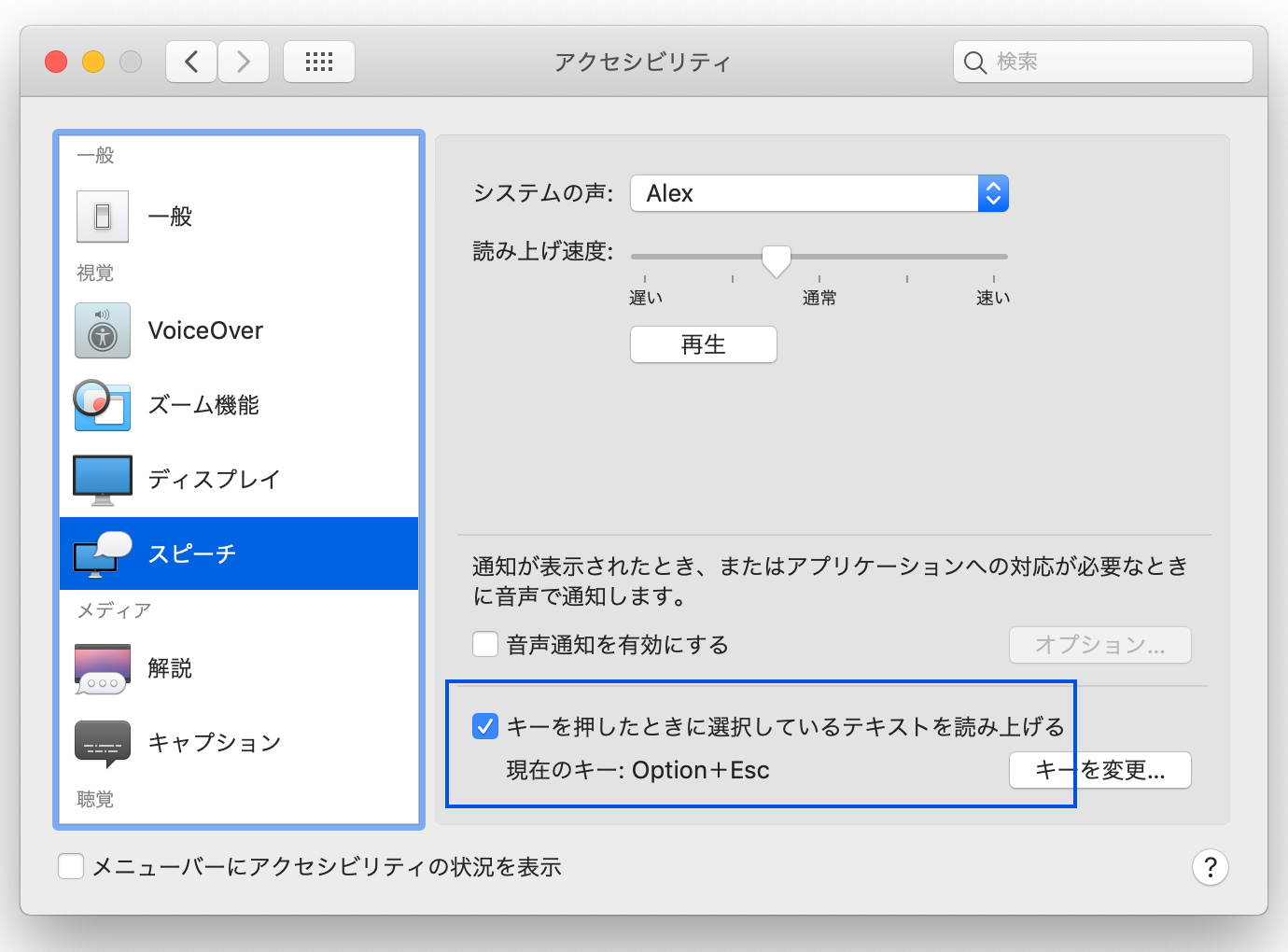Uncheck キーを押したときに選択しているテキストを読み上げる
Screen dimensions: 1288x952
click(485, 726)
